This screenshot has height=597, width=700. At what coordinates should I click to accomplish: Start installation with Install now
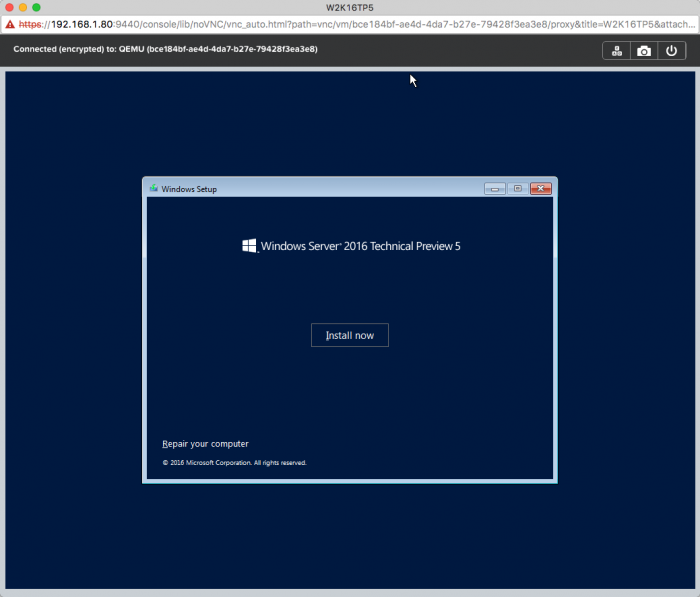coord(350,335)
